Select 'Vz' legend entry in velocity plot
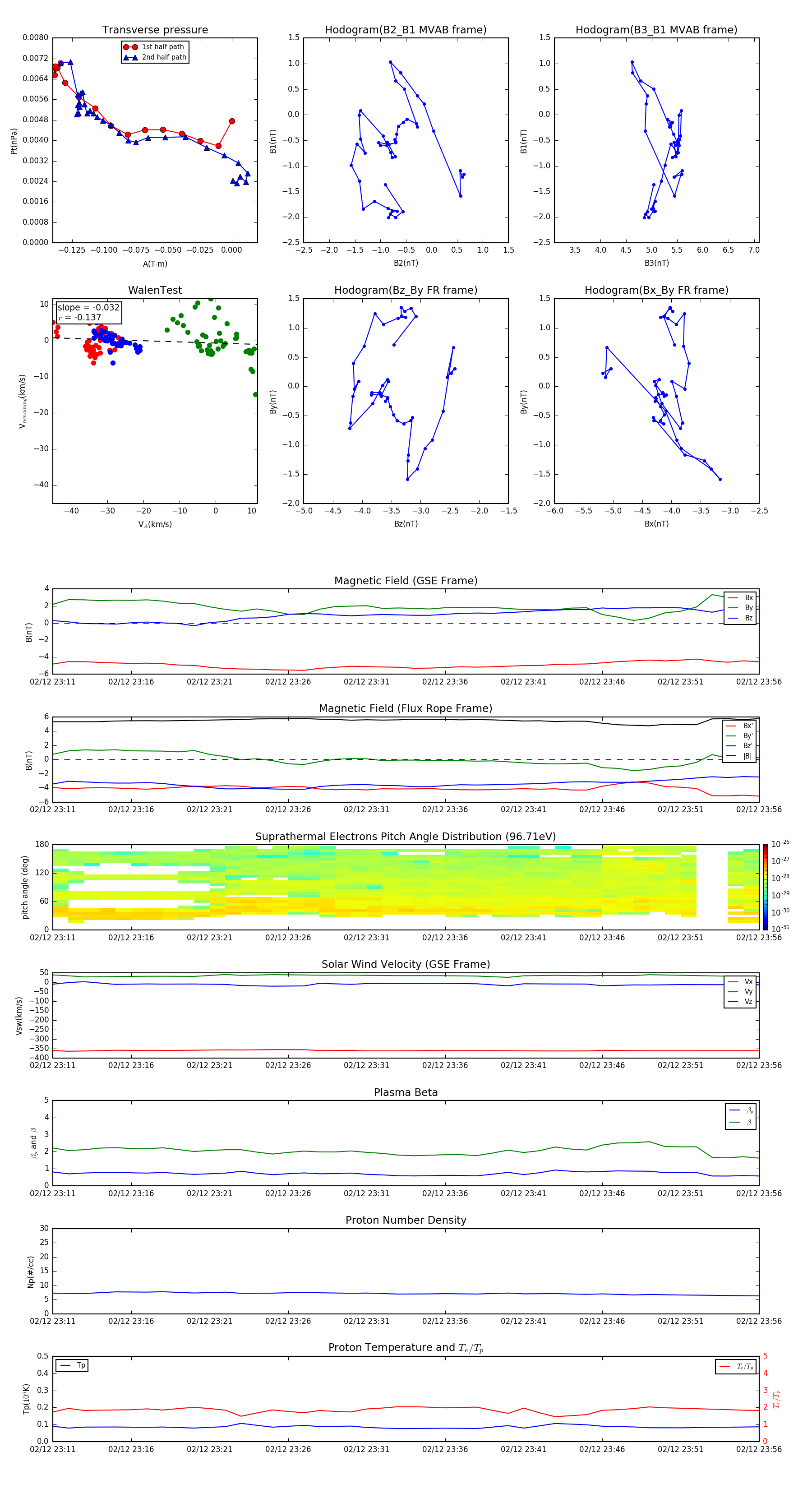812x1489 pixels. [740, 1002]
